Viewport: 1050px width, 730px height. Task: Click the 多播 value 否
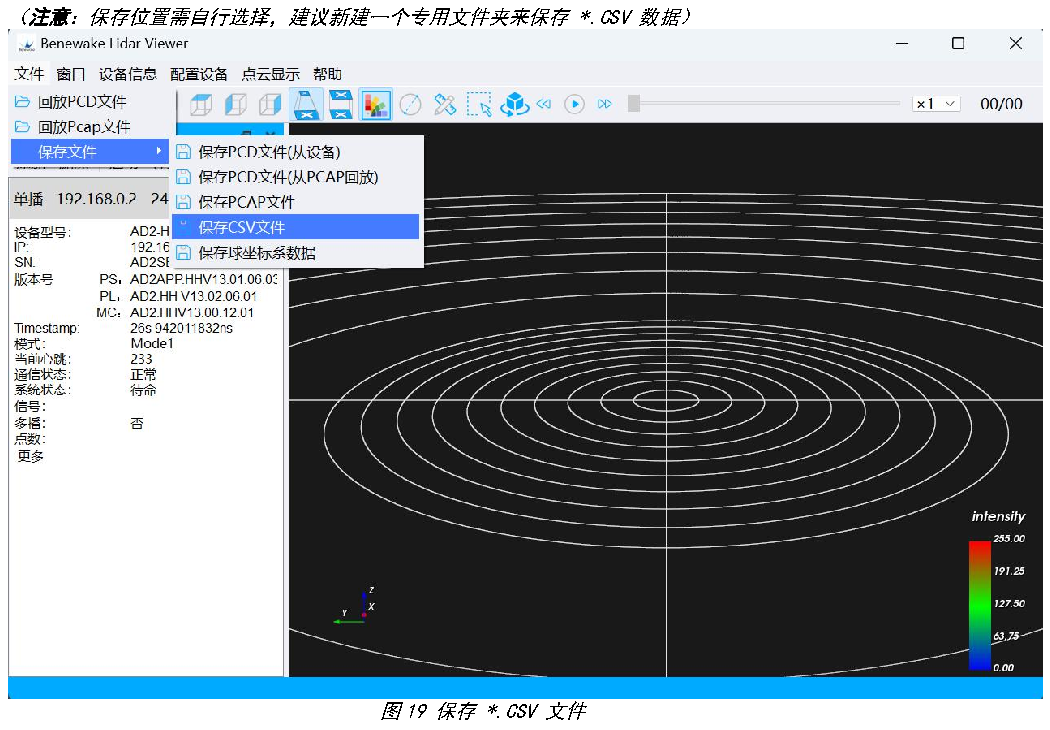(x=137, y=423)
